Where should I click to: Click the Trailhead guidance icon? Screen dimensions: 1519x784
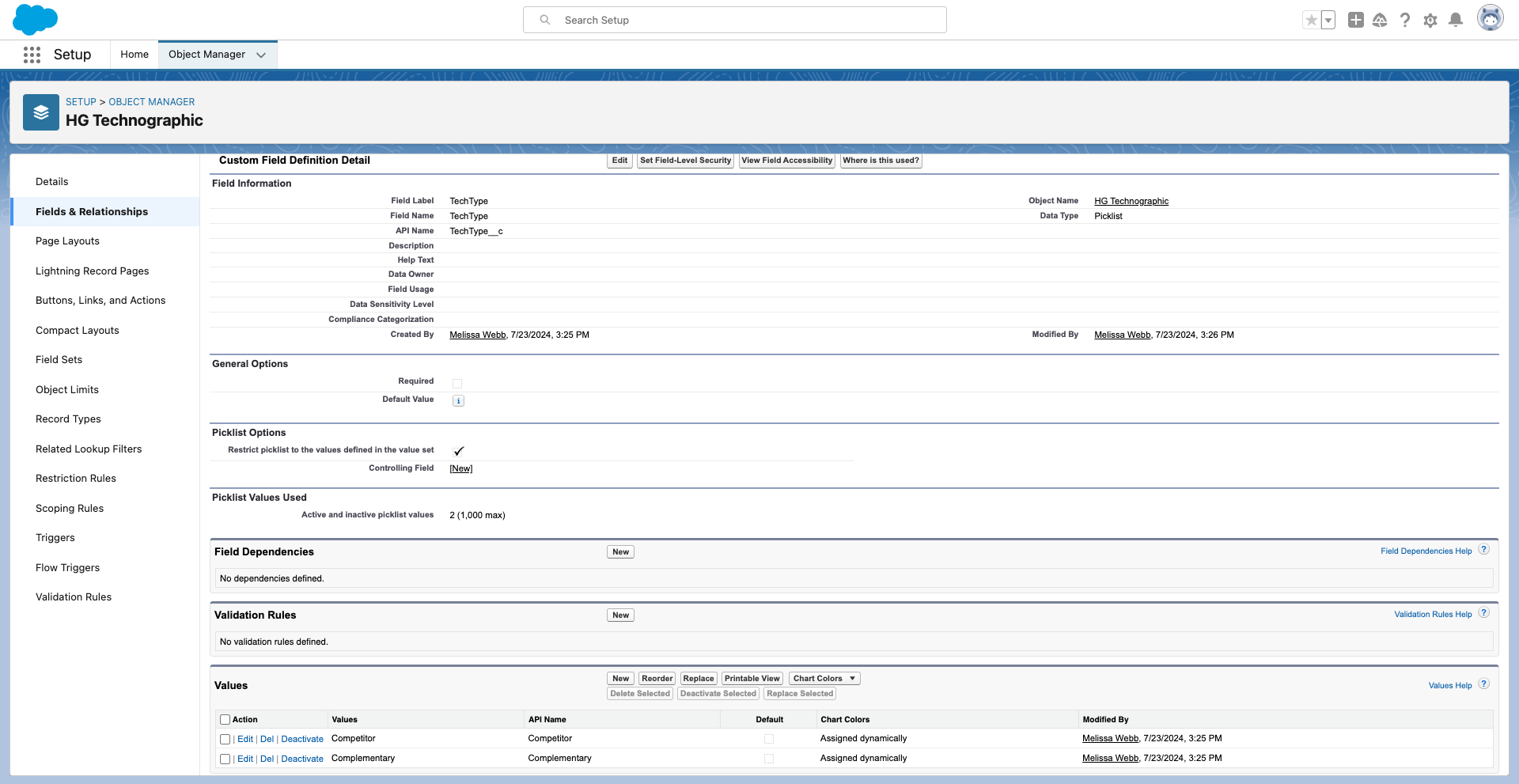[1380, 20]
